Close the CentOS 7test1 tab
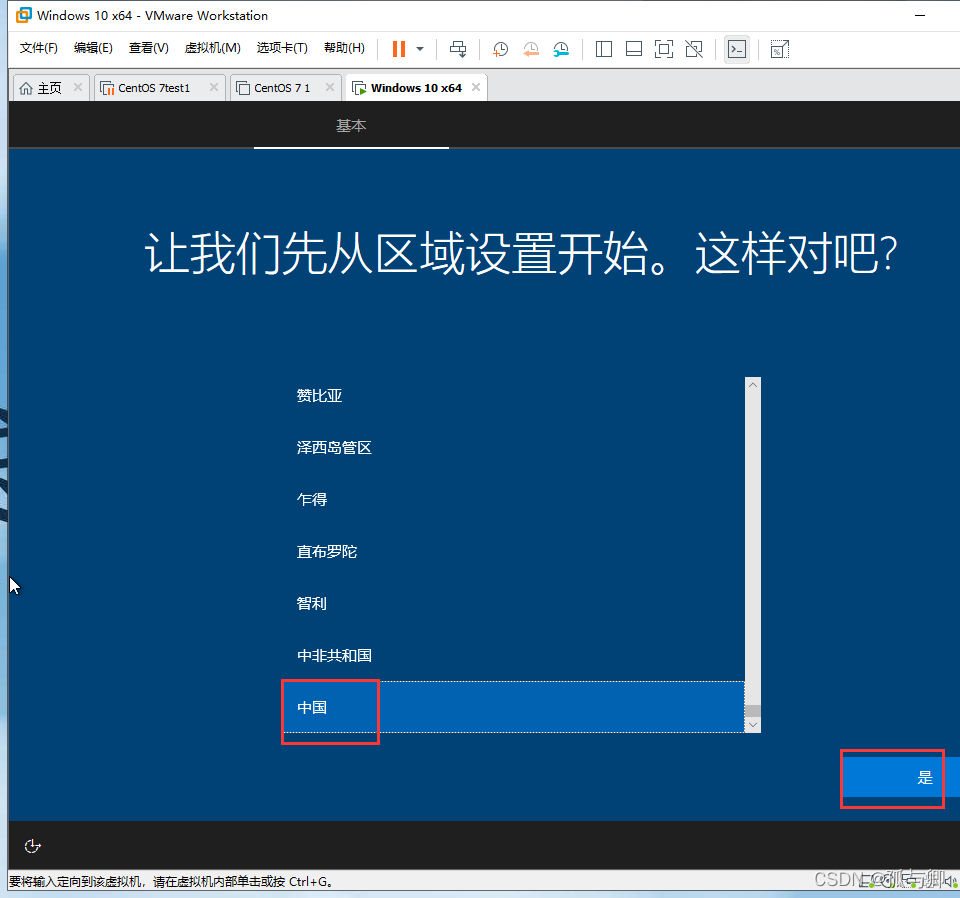This screenshot has width=960, height=898. click(214, 87)
